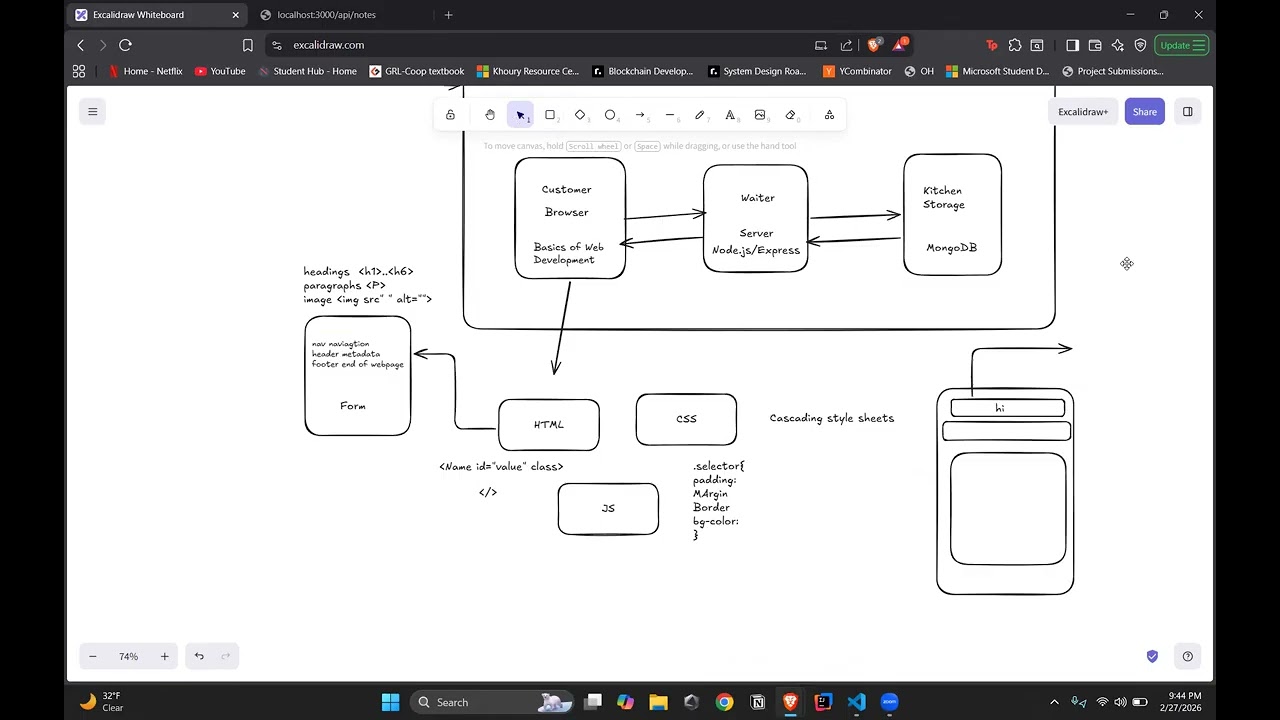Click the Share button
The width and height of the screenshot is (1280, 720).
[x=1145, y=112]
